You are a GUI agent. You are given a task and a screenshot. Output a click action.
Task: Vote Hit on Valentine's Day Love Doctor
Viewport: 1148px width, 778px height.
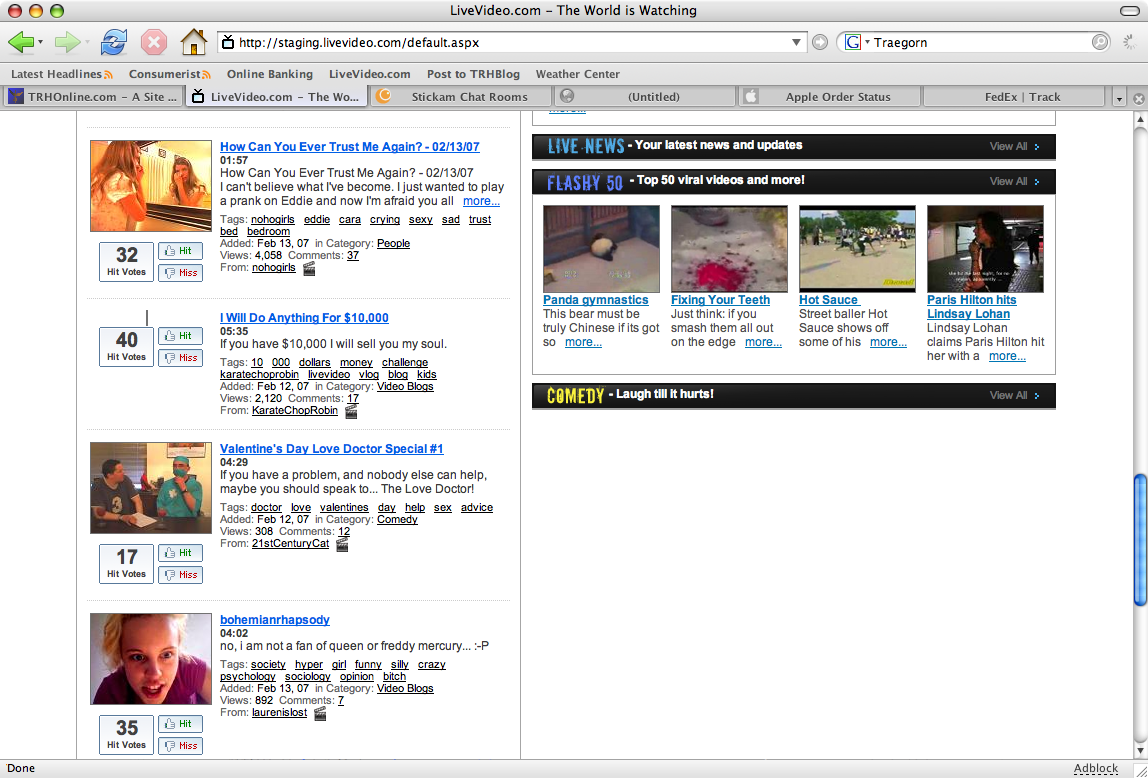(x=180, y=553)
